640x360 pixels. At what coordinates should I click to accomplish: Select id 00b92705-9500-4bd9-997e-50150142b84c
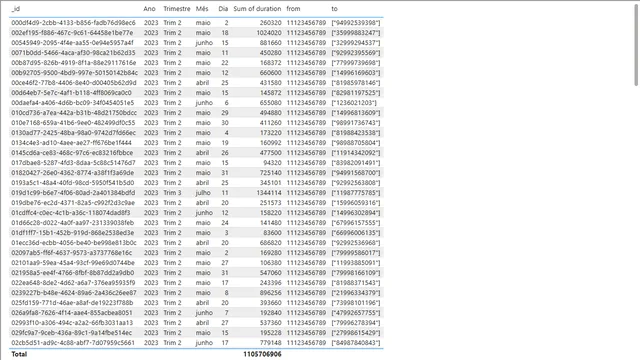tap(75, 73)
